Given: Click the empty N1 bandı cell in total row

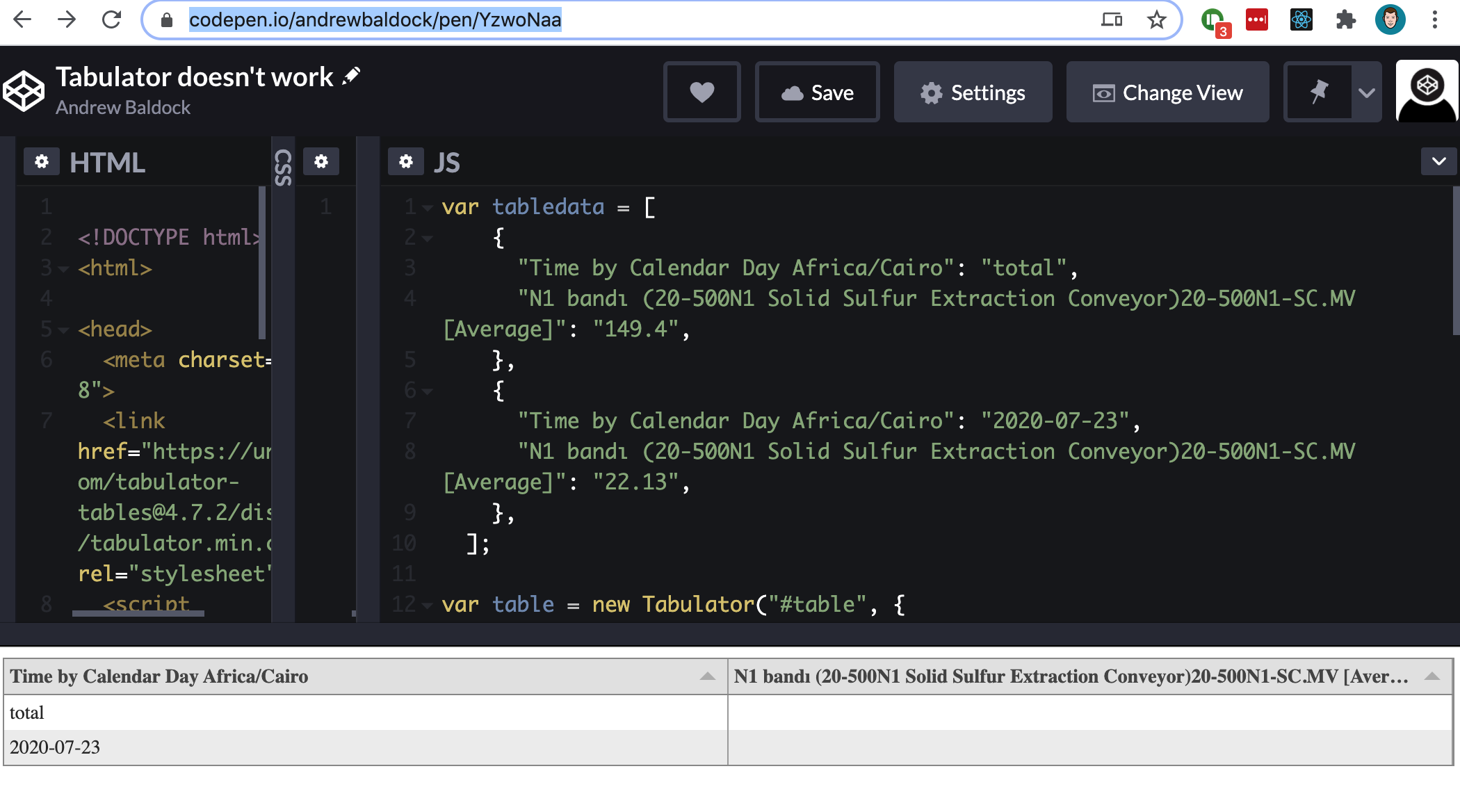Looking at the screenshot, I should pyautogui.click(x=1089, y=713).
